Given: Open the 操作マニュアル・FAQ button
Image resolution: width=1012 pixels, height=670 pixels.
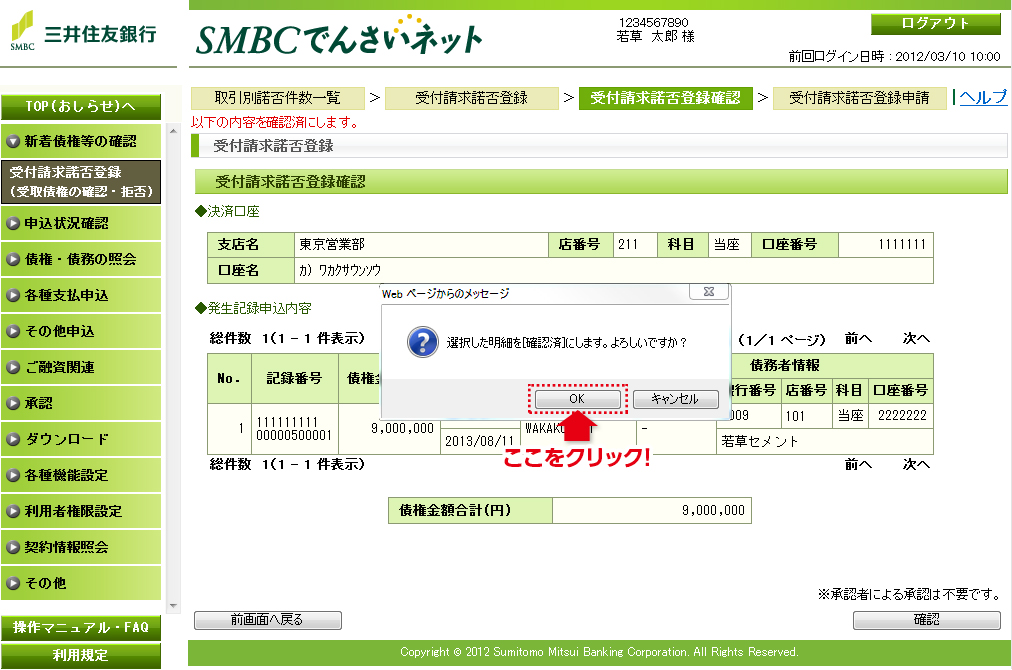Looking at the screenshot, I should pos(81,627).
